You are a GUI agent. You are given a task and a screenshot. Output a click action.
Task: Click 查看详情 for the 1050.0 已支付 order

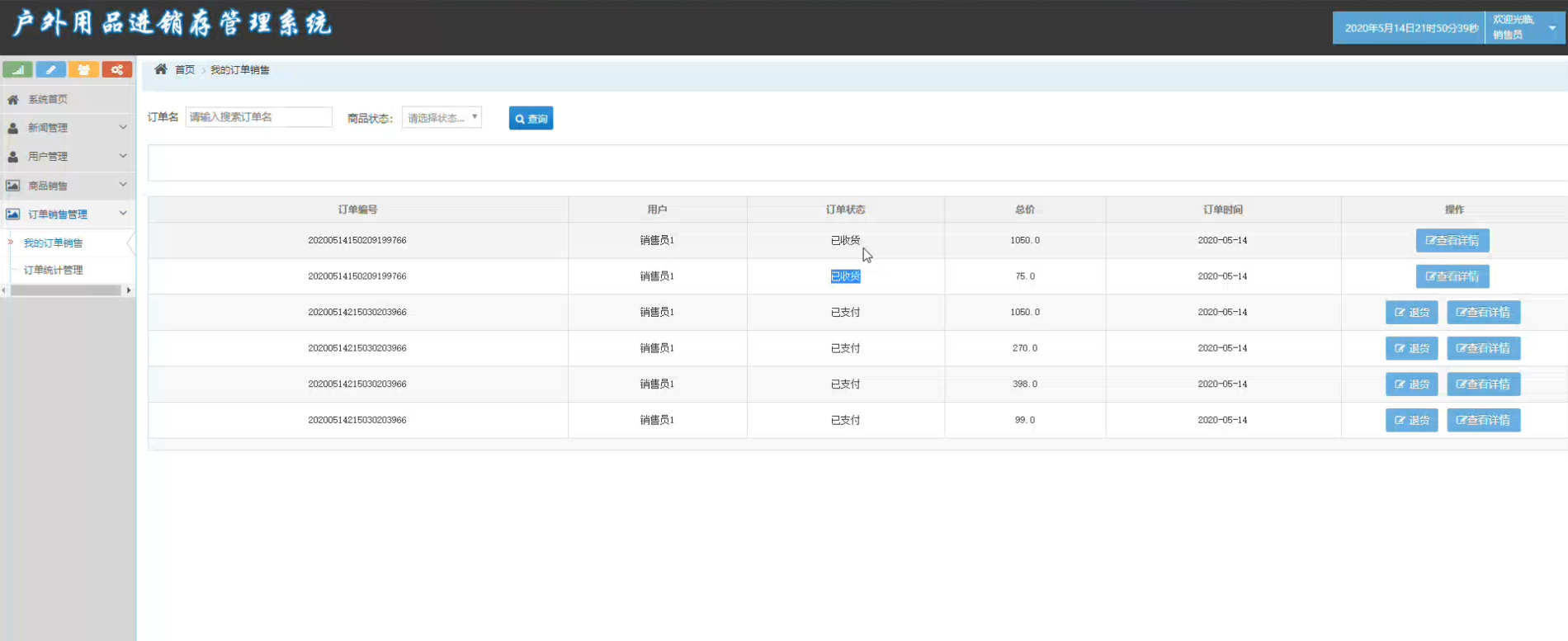point(1483,313)
